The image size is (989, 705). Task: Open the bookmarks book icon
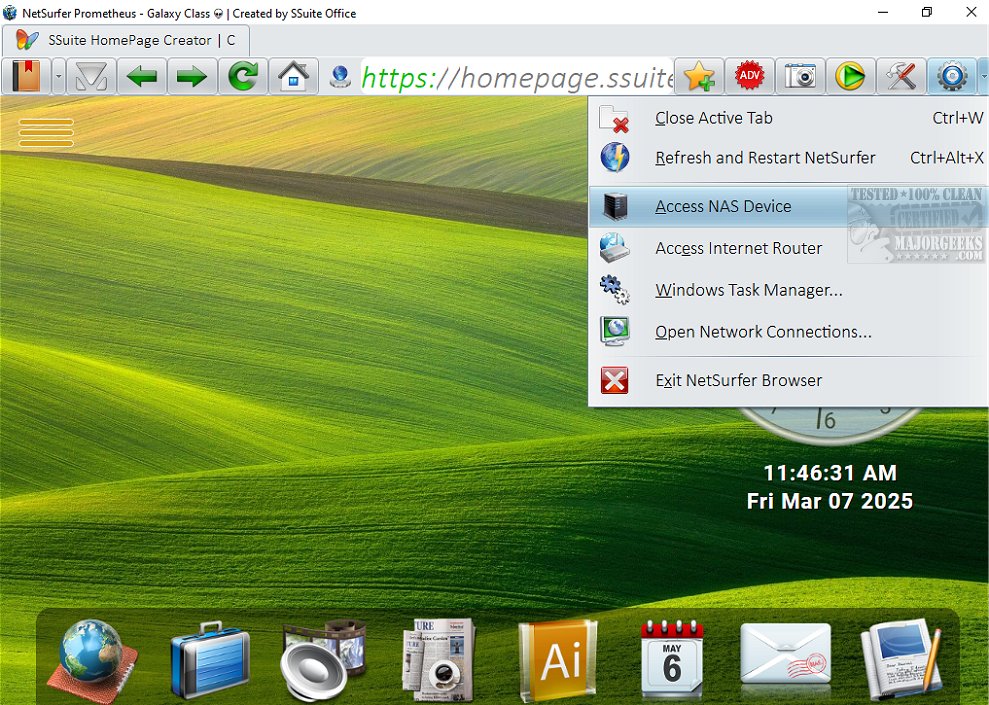[26, 76]
